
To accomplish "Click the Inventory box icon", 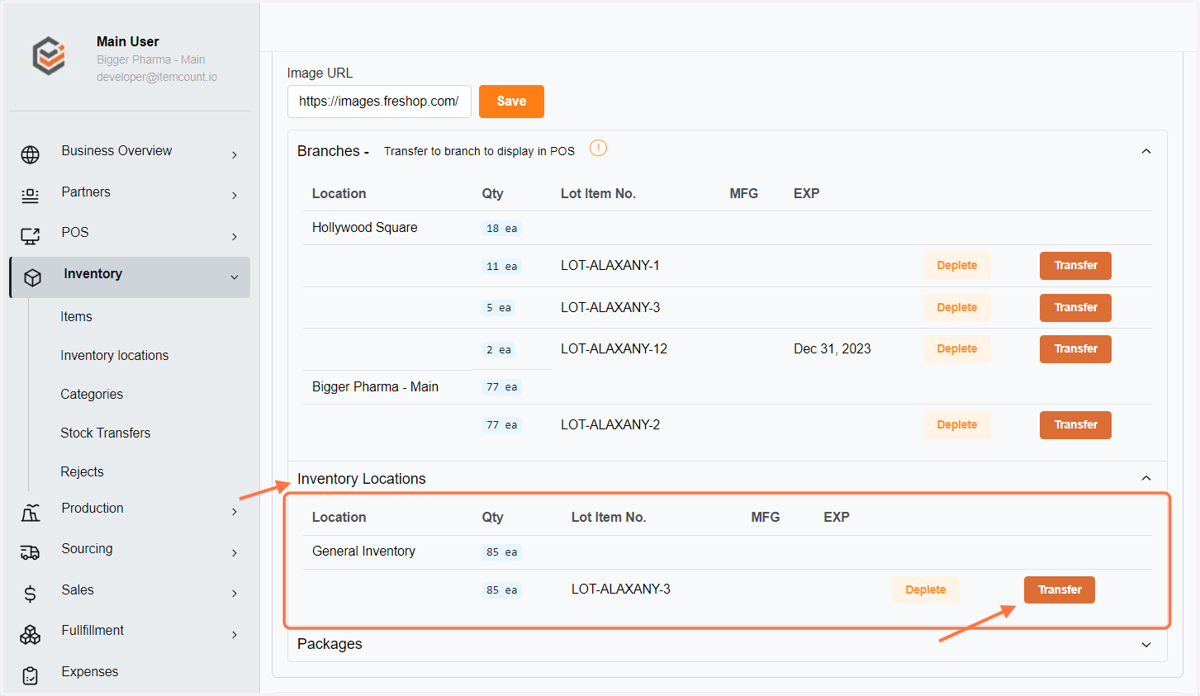I will 32,277.
